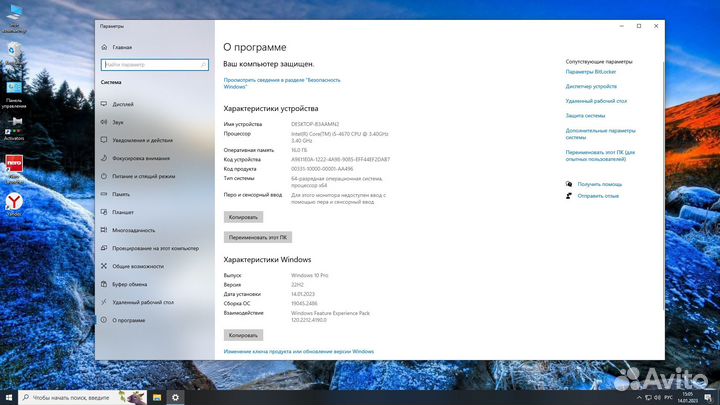Click the device ID A9611E0A value

340,159
